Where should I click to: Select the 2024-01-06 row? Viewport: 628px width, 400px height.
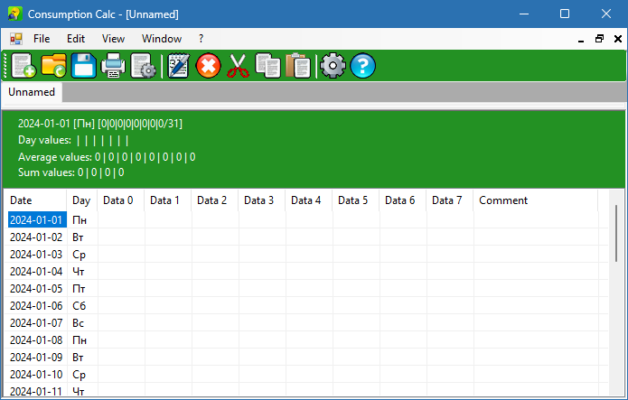(x=308, y=306)
